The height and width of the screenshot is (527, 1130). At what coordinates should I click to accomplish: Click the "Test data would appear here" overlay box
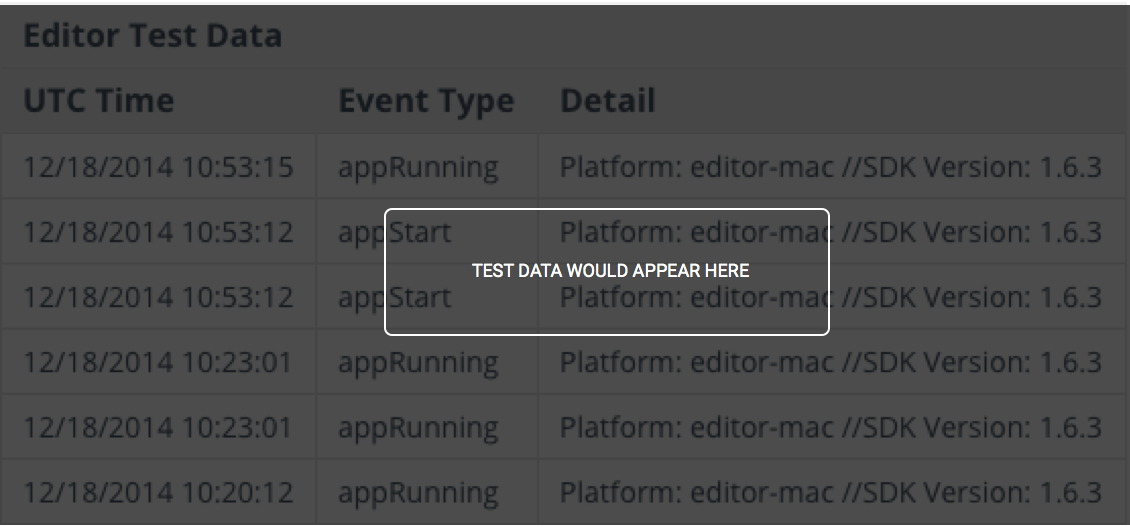(x=607, y=271)
